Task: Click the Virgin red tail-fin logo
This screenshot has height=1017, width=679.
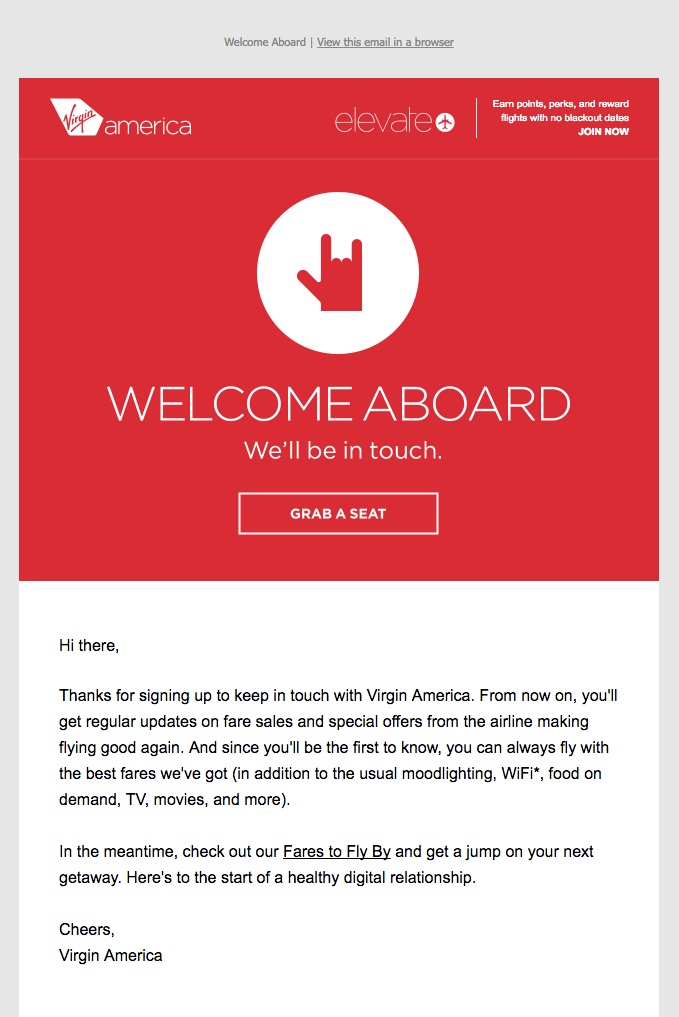Action: [77, 117]
